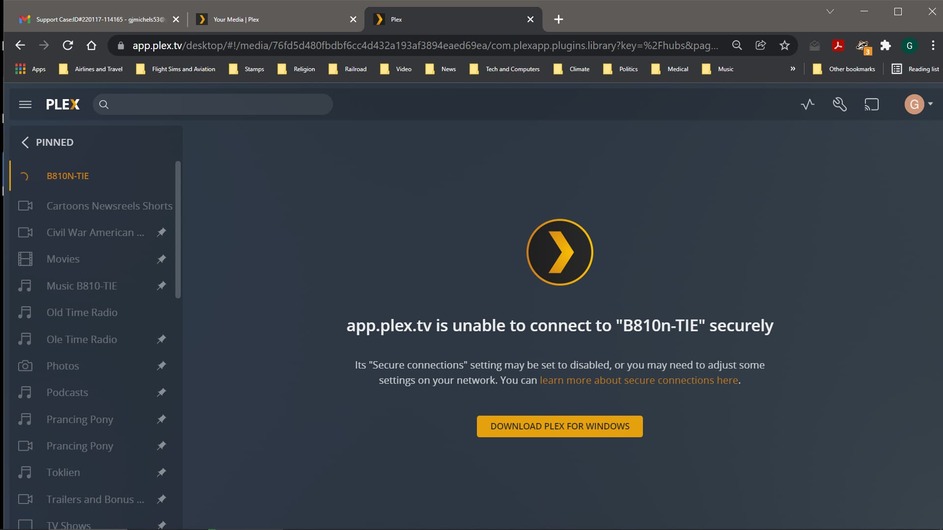Click the PLEX logo
The width and height of the screenshot is (943, 530).
(63, 104)
